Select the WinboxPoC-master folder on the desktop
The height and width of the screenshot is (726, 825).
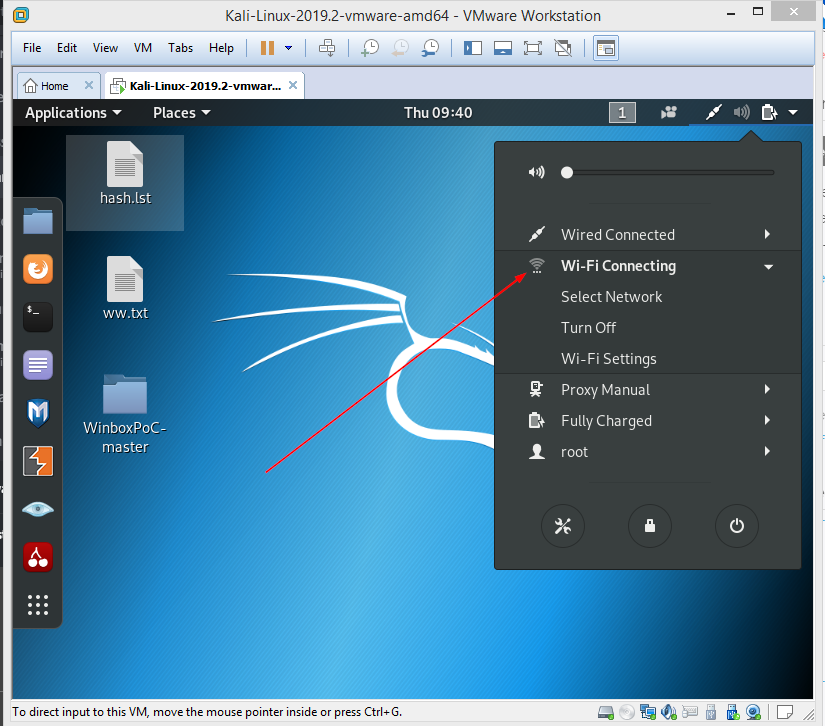point(125,415)
